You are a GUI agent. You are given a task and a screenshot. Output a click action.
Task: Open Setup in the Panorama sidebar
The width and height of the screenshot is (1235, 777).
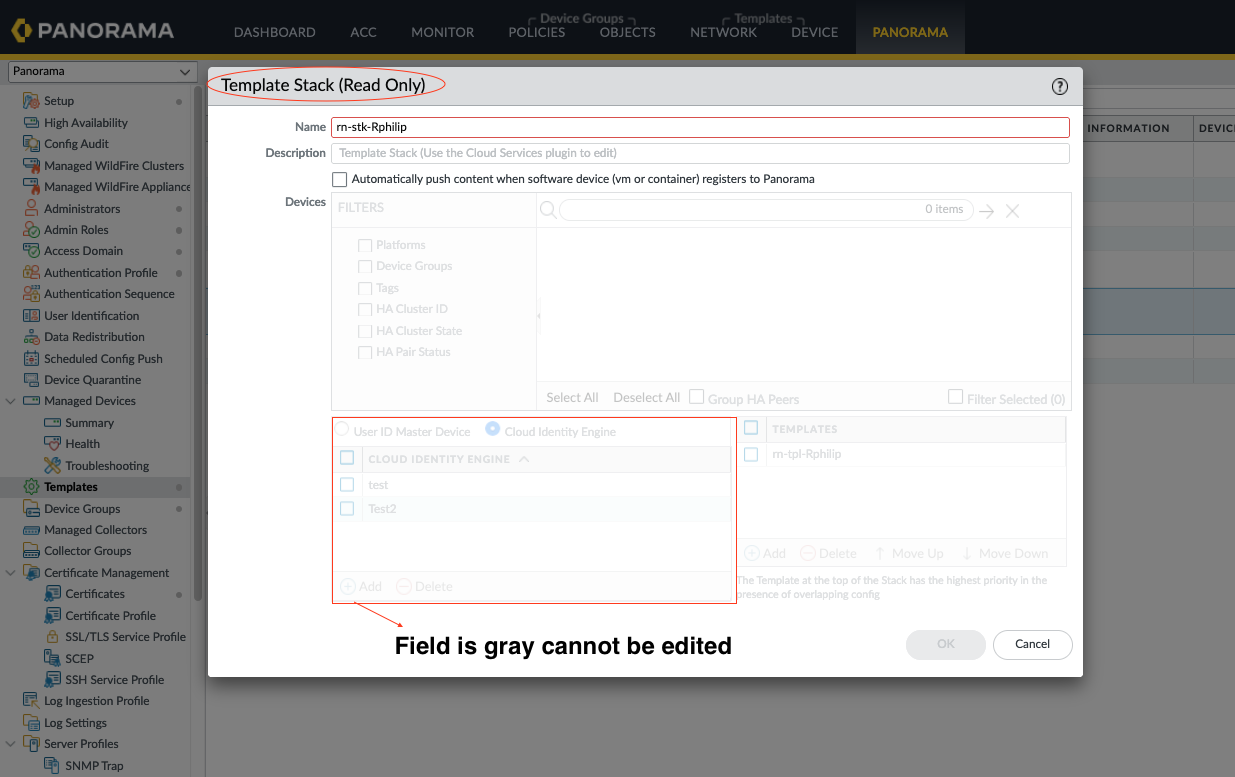60,100
